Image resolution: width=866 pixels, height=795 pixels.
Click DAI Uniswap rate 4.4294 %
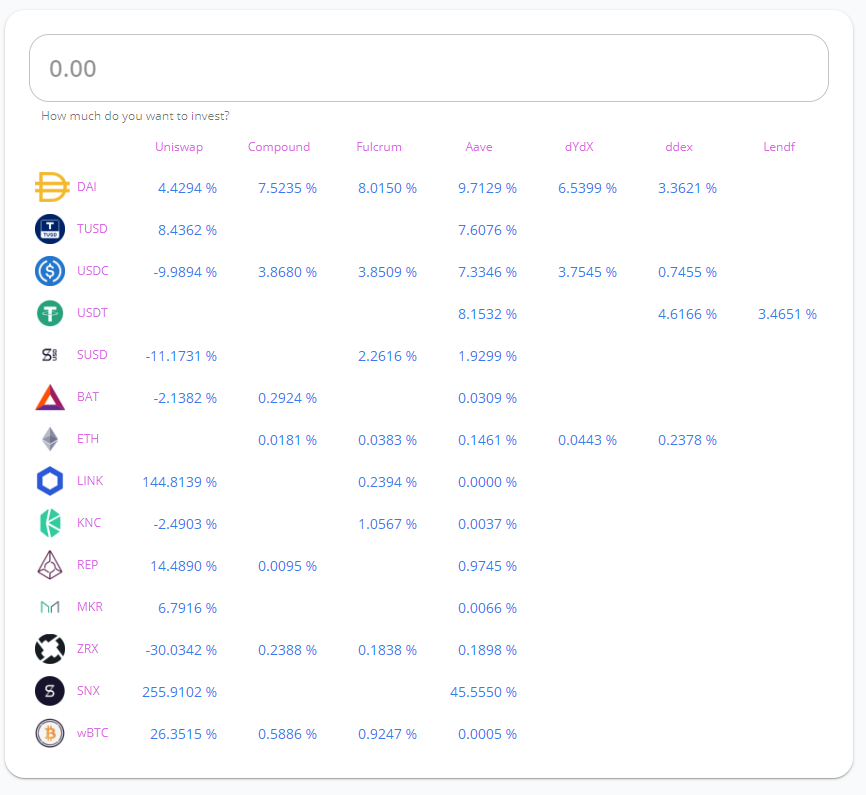[x=187, y=188]
